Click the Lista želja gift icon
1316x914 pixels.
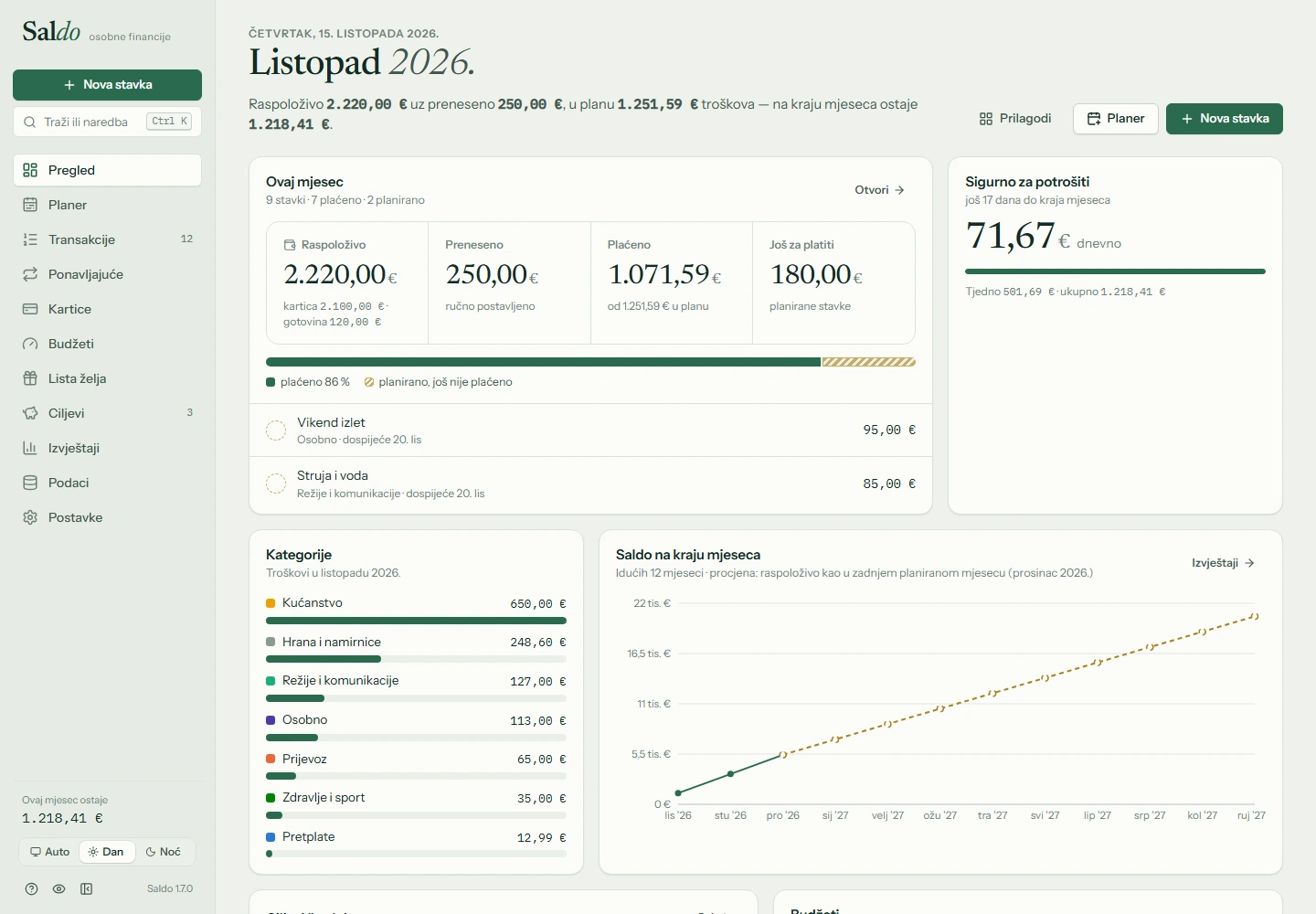(x=30, y=378)
